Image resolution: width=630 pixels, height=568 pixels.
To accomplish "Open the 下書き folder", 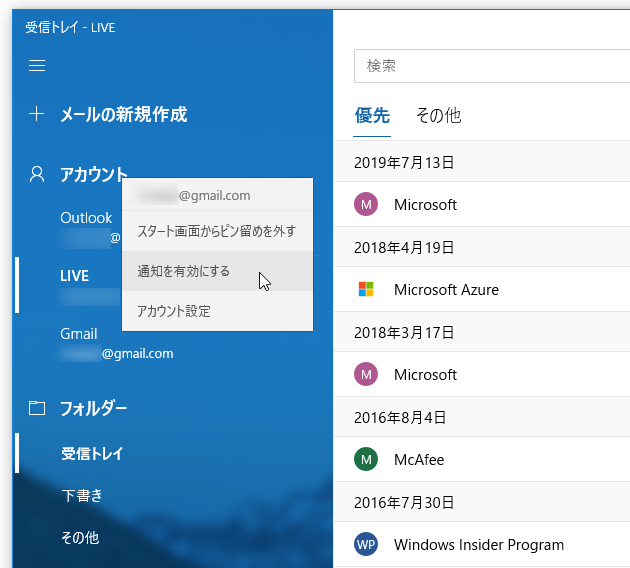I will point(82,496).
